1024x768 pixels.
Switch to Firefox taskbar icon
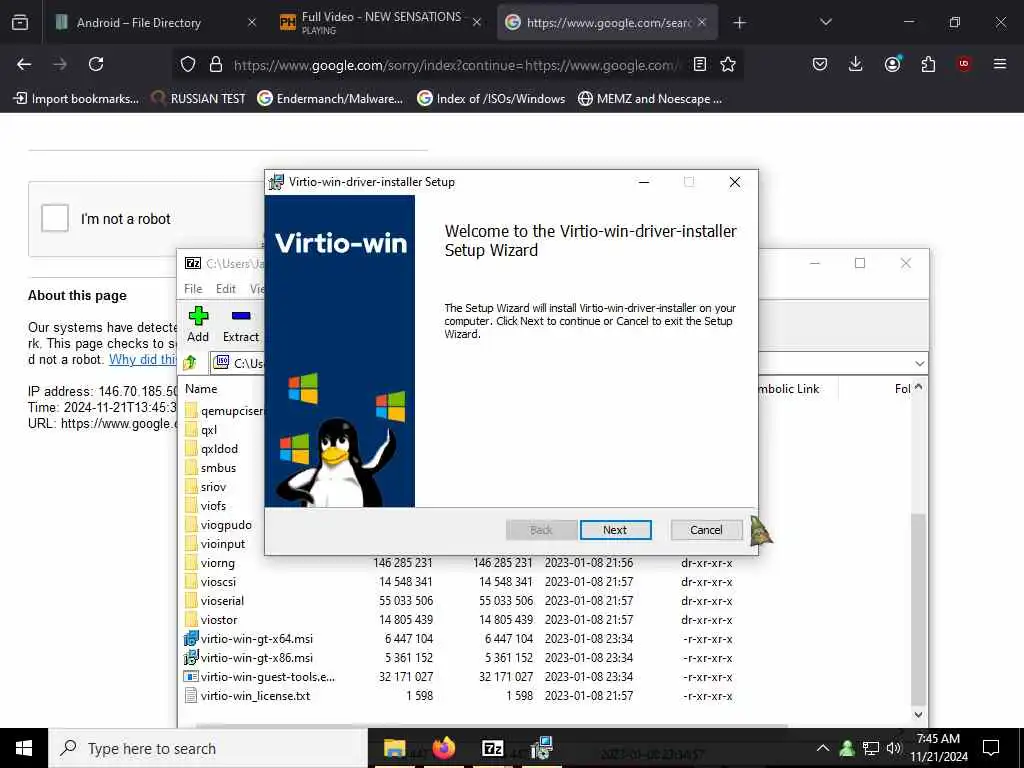[444, 748]
